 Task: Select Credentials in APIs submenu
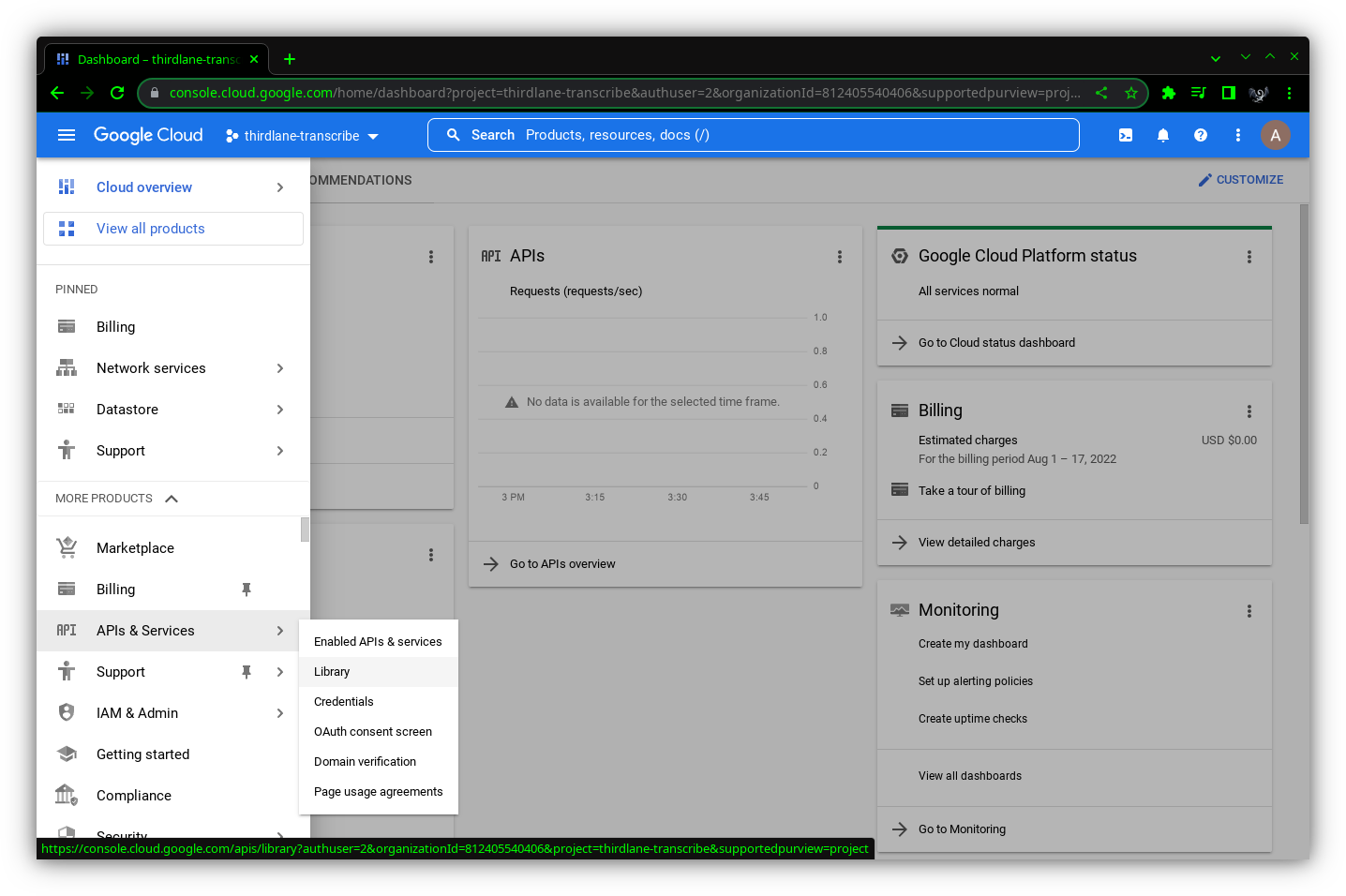(x=379, y=702)
